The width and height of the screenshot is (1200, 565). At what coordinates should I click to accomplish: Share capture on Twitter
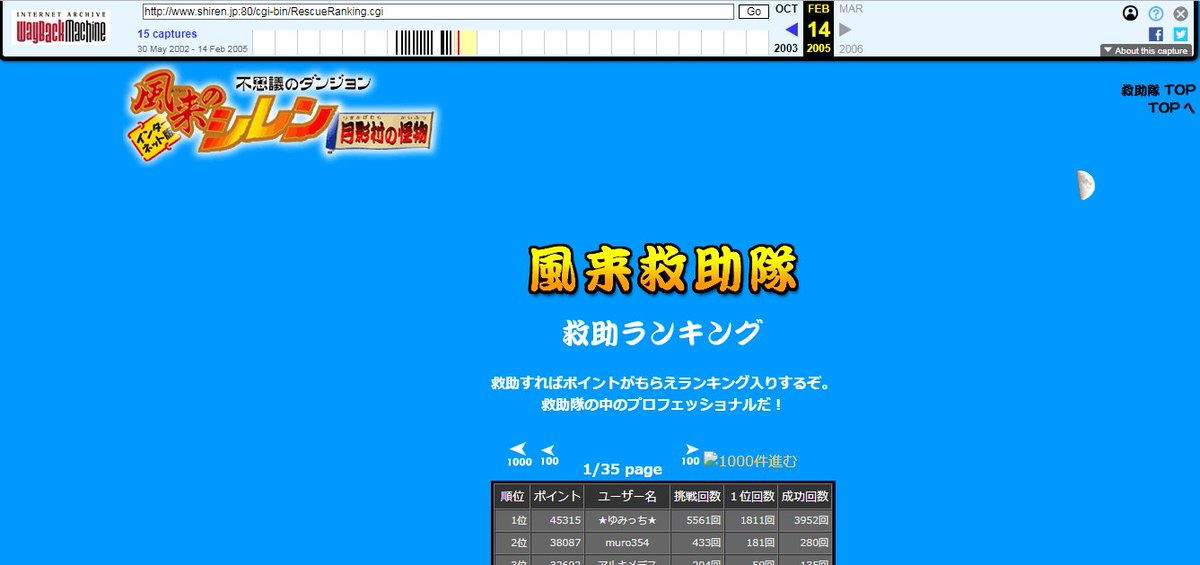coord(1180,34)
